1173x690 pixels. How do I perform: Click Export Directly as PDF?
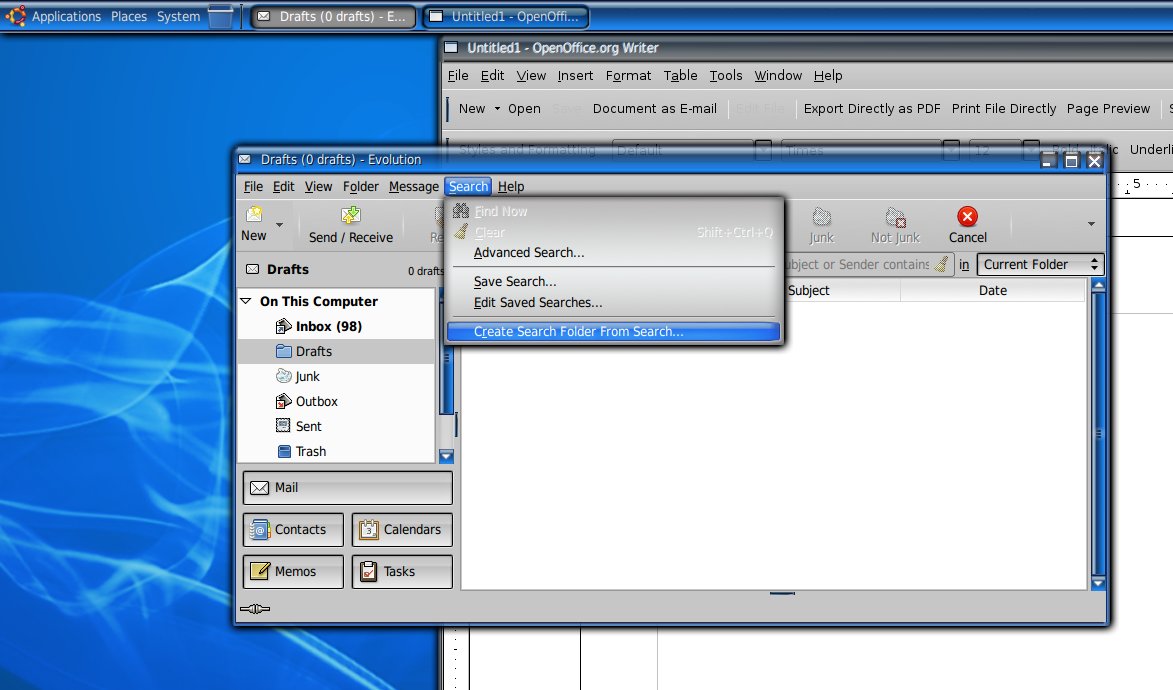click(x=872, y=109)
